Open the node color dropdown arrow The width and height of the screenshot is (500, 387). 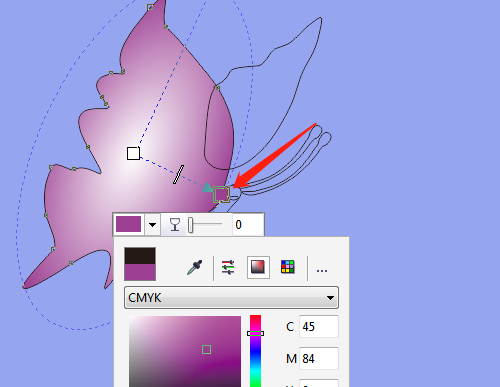(x=152, y=225)
